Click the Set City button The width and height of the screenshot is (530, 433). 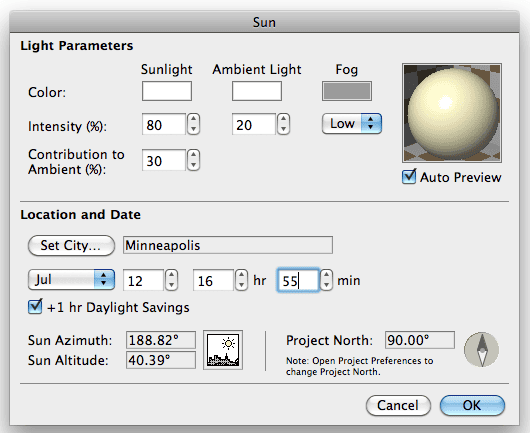(x=71, y=245)
